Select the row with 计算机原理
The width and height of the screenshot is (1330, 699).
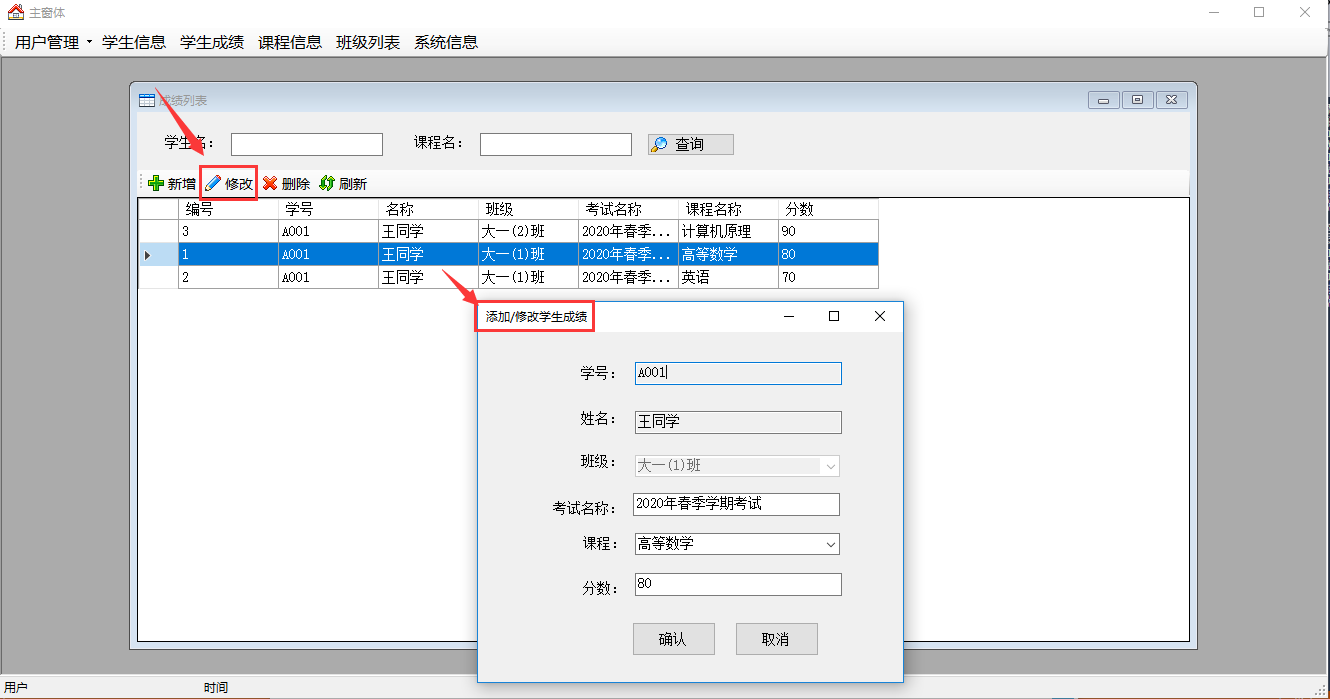pos(508,231)
